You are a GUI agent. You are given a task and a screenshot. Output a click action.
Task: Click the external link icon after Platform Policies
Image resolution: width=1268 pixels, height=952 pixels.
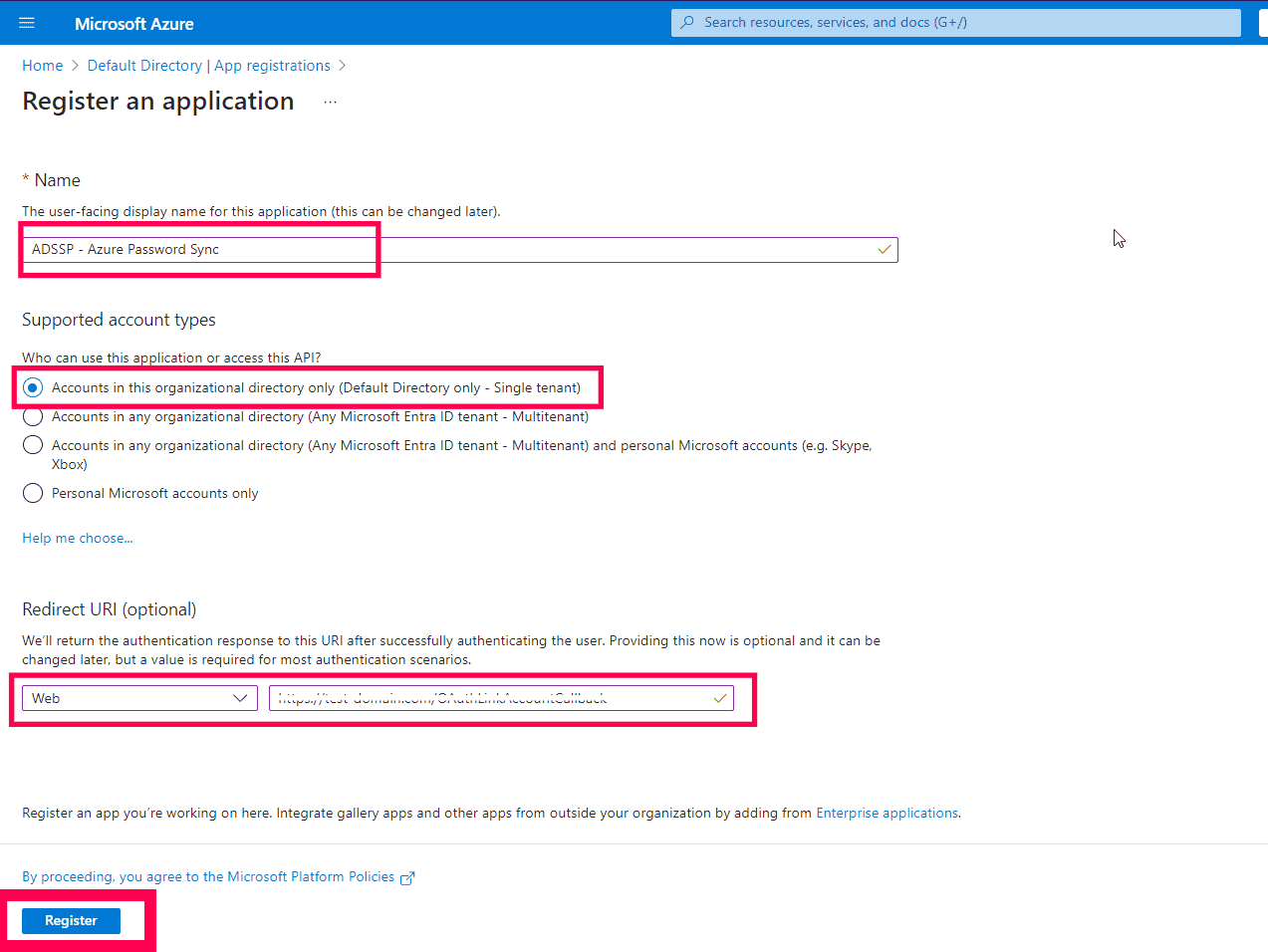click(408, 876)
